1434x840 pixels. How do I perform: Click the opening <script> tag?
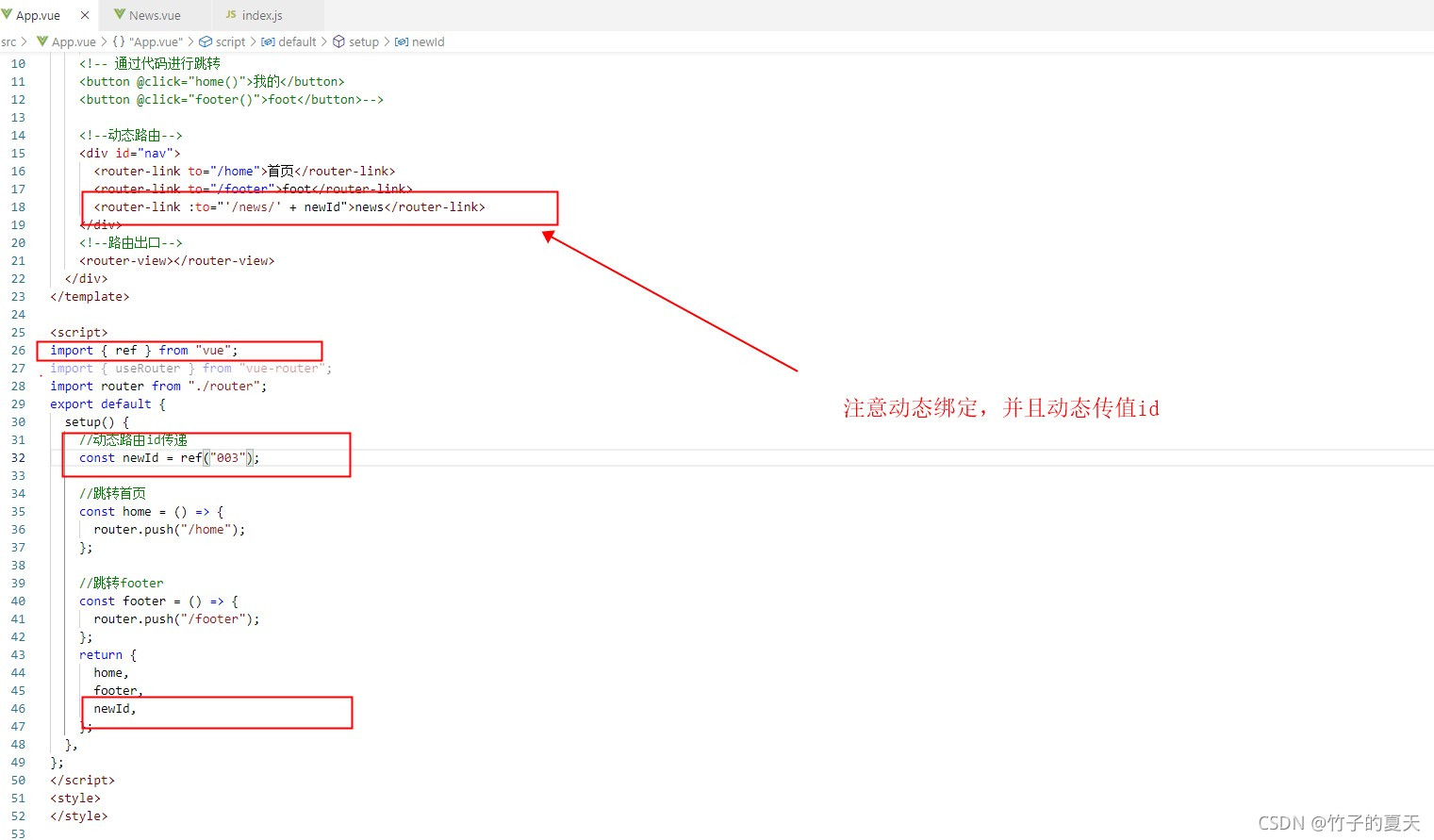pyautogui.click(x=79, y=332)
